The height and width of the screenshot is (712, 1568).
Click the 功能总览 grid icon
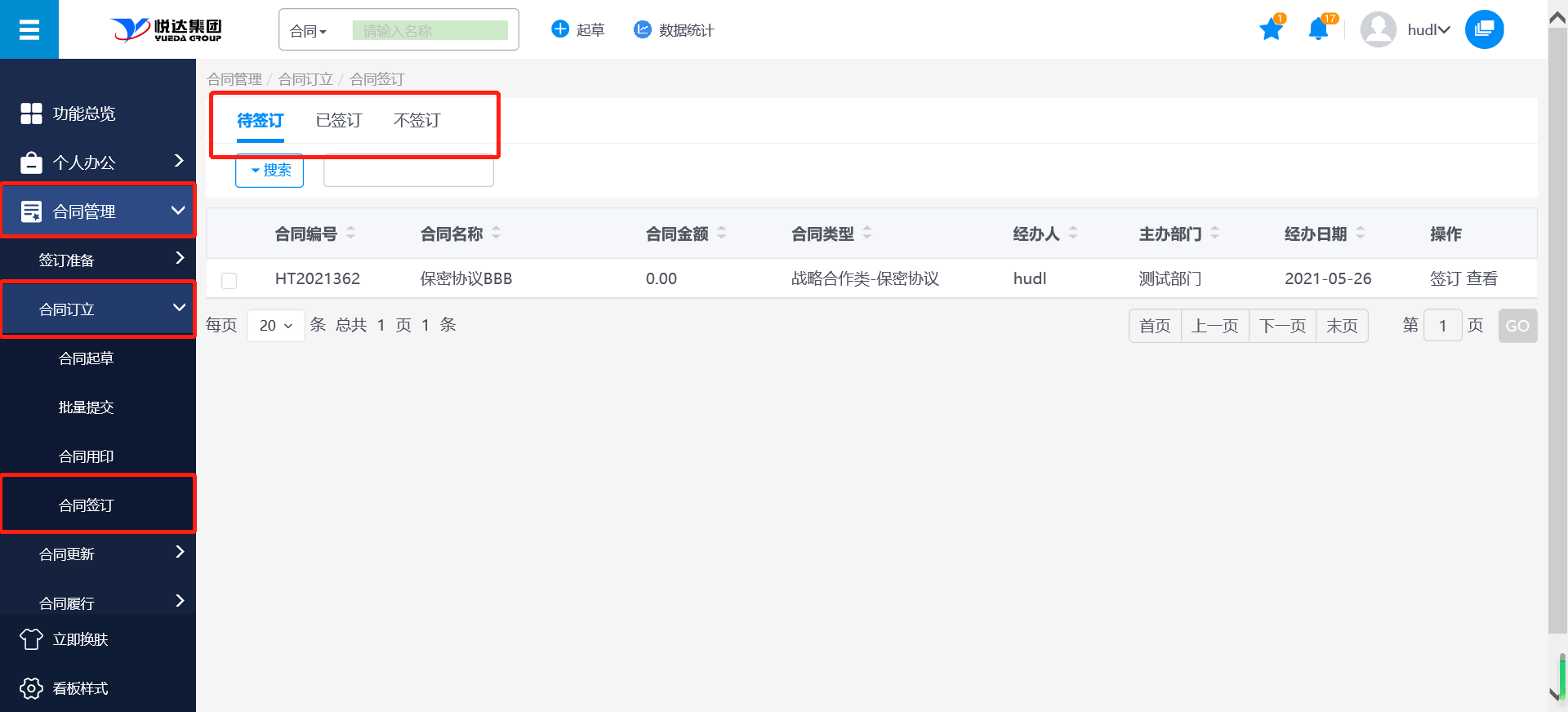click(x=31, y=113)
